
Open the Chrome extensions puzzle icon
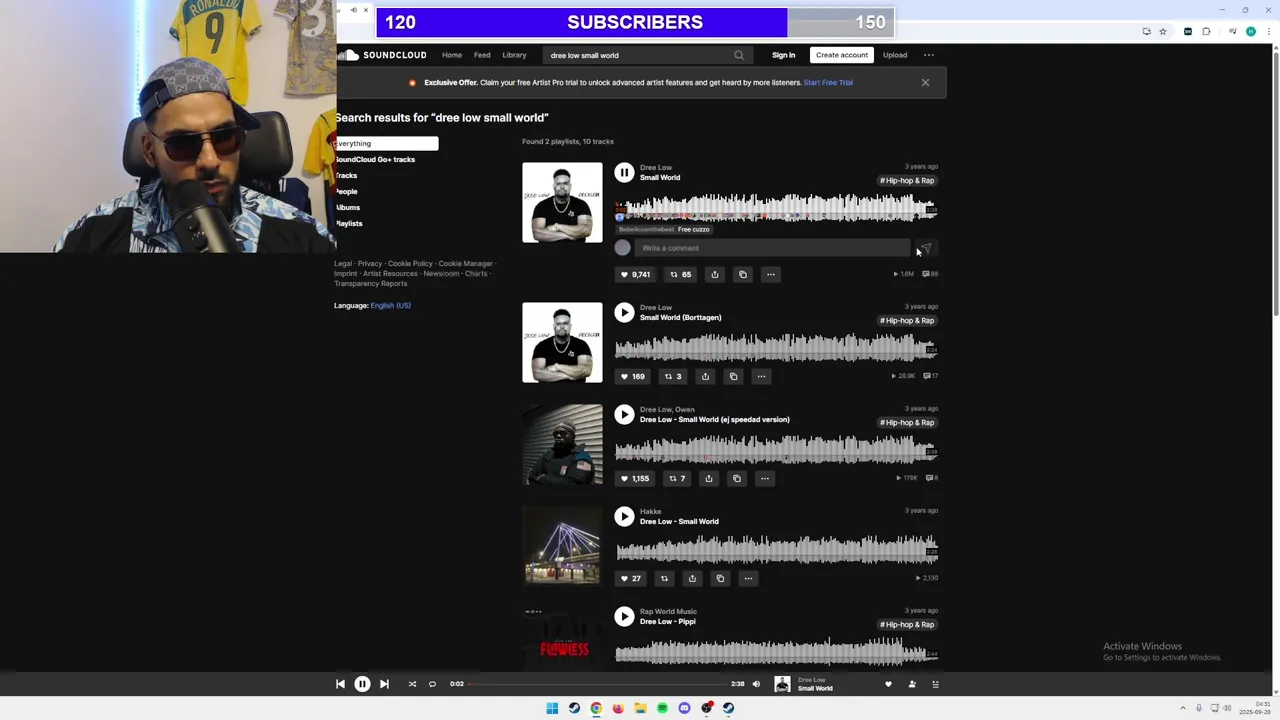point(1206,31)
